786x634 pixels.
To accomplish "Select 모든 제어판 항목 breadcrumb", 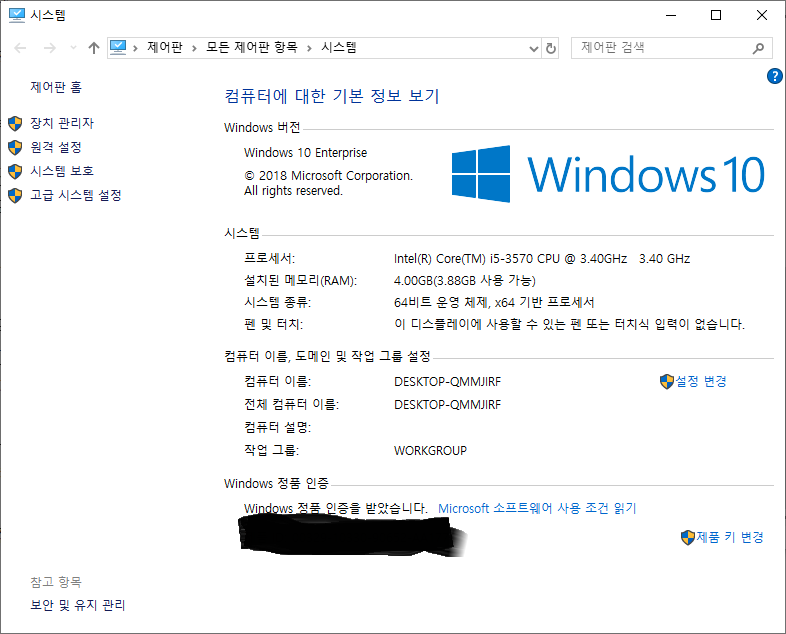I will click(252, 48).
